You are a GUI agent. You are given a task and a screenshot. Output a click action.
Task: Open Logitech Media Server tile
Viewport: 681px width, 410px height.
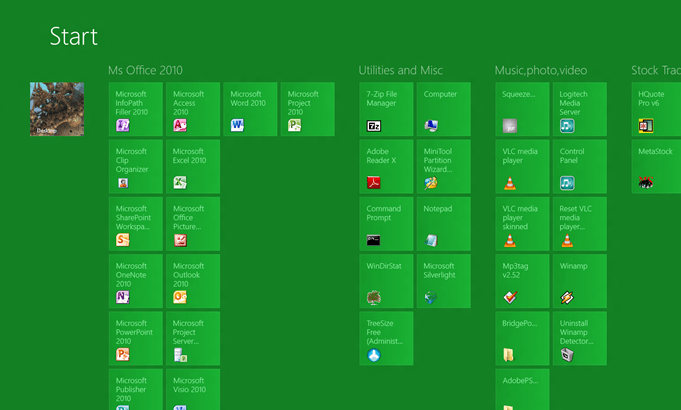tap(579, 109)
